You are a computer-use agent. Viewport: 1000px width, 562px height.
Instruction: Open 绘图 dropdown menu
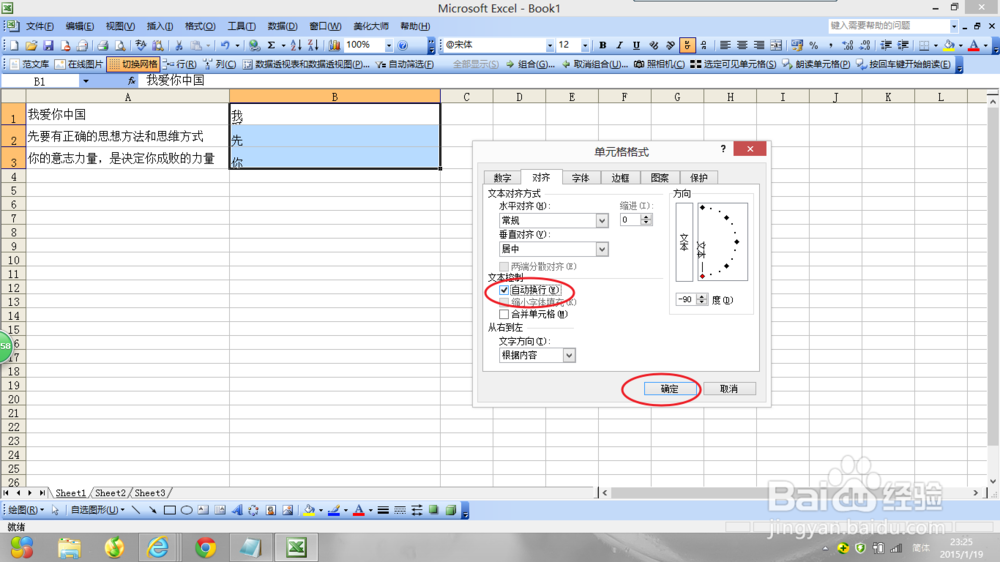point(26,510)
